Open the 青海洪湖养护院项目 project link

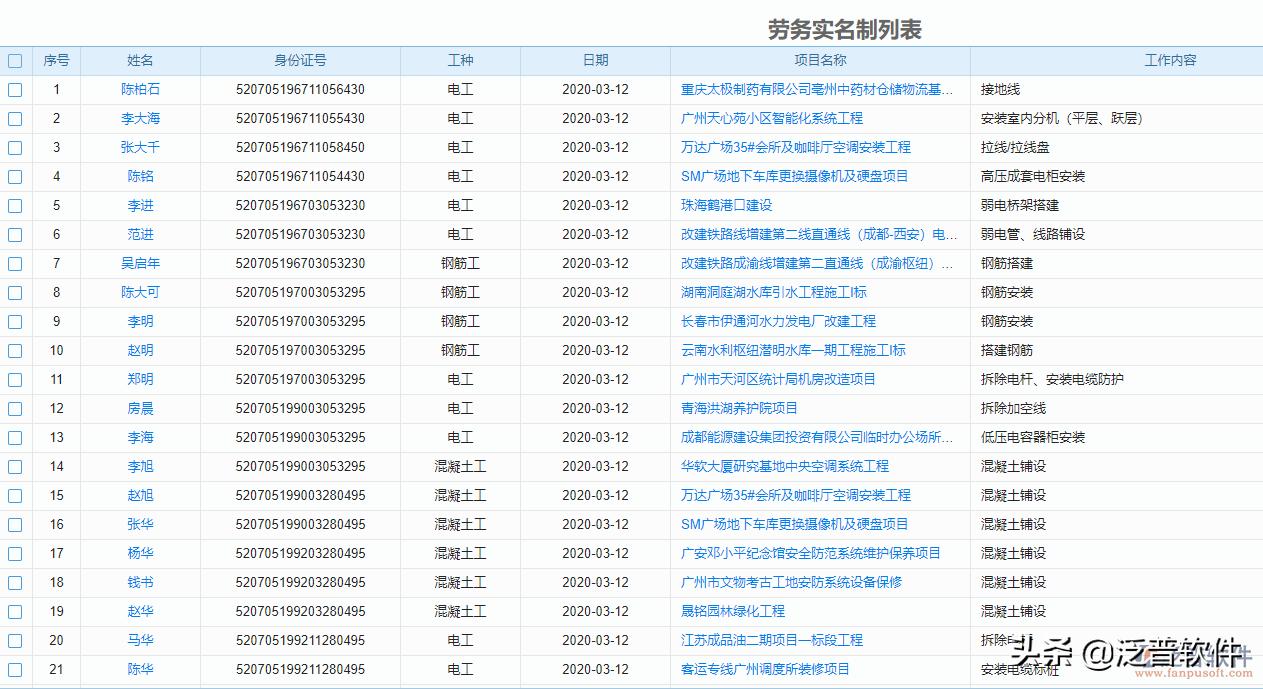coord(737,408)
